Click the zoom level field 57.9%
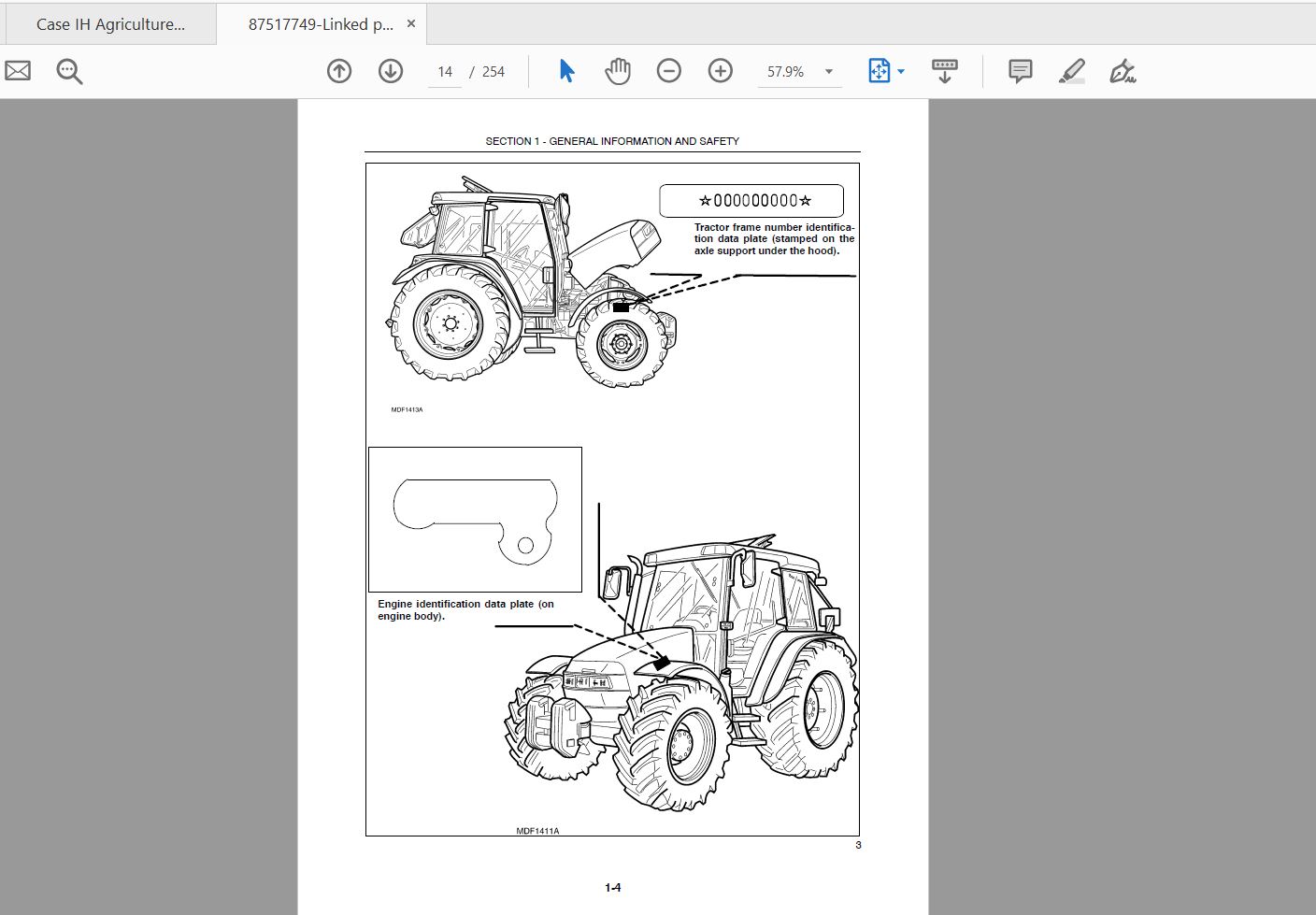The width and height of the screenshot is (1316, 915). (x=785, y=72)
